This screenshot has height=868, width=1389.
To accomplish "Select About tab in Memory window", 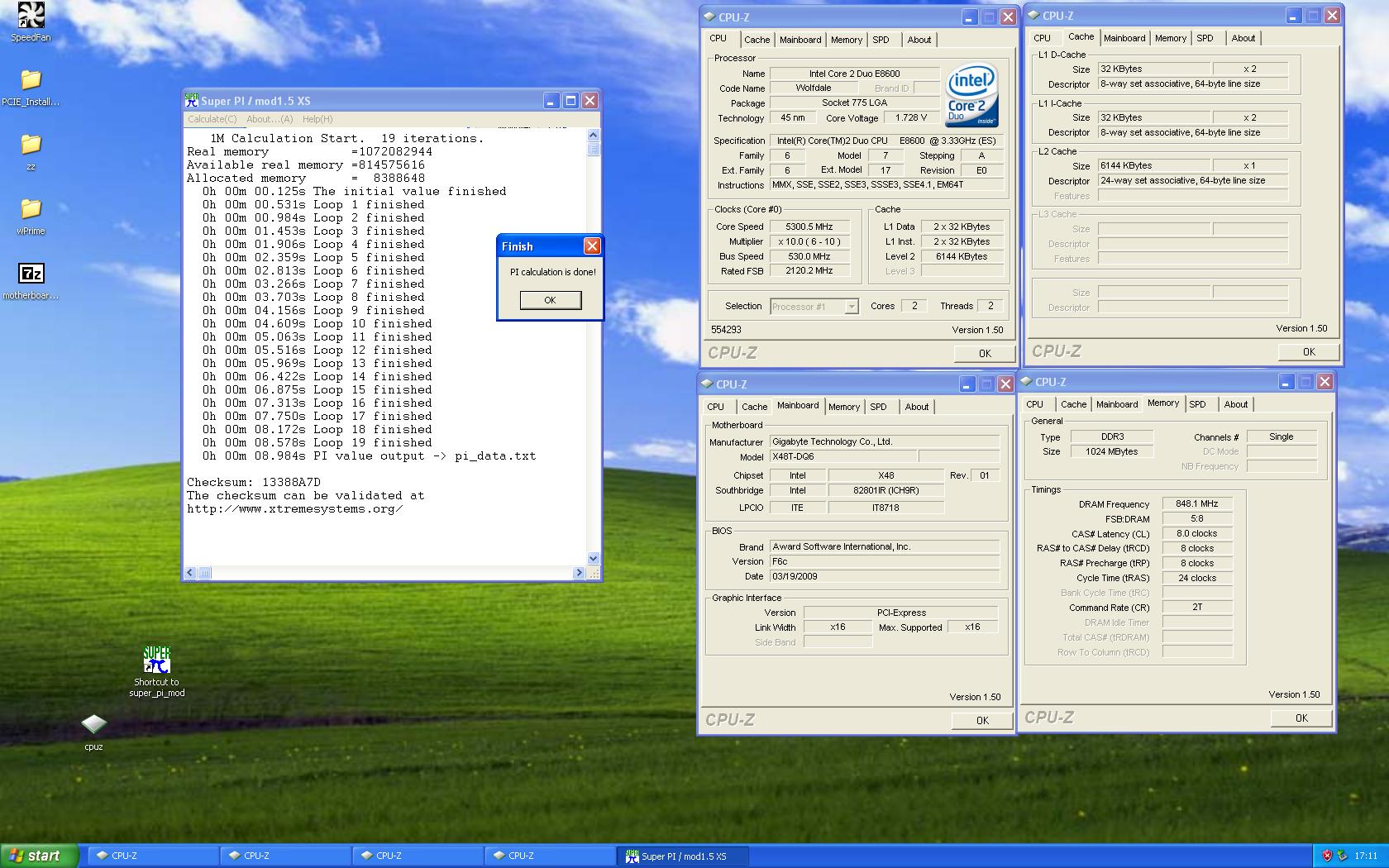I will pyautogui.click(x=1236, y=404).
